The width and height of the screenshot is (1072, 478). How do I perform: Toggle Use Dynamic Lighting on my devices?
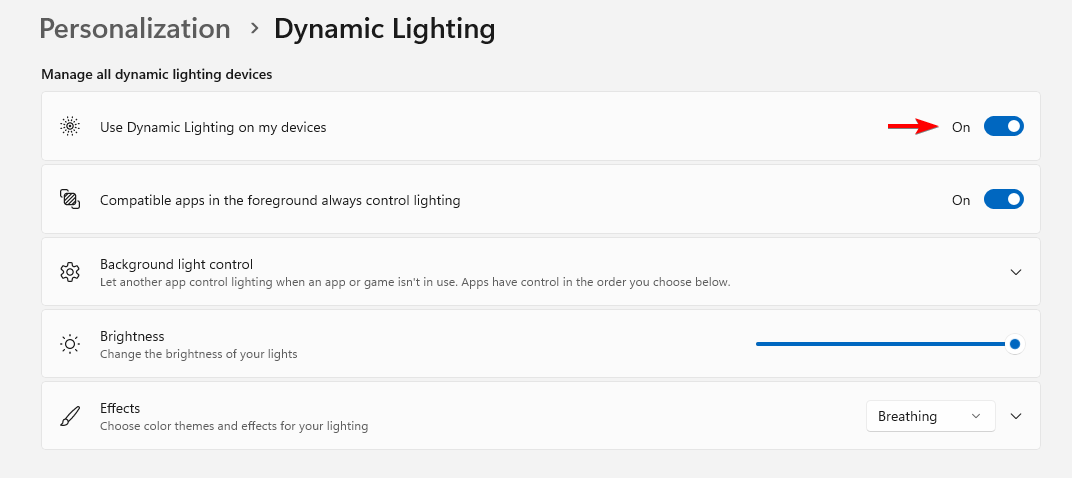pos(1003,127)
